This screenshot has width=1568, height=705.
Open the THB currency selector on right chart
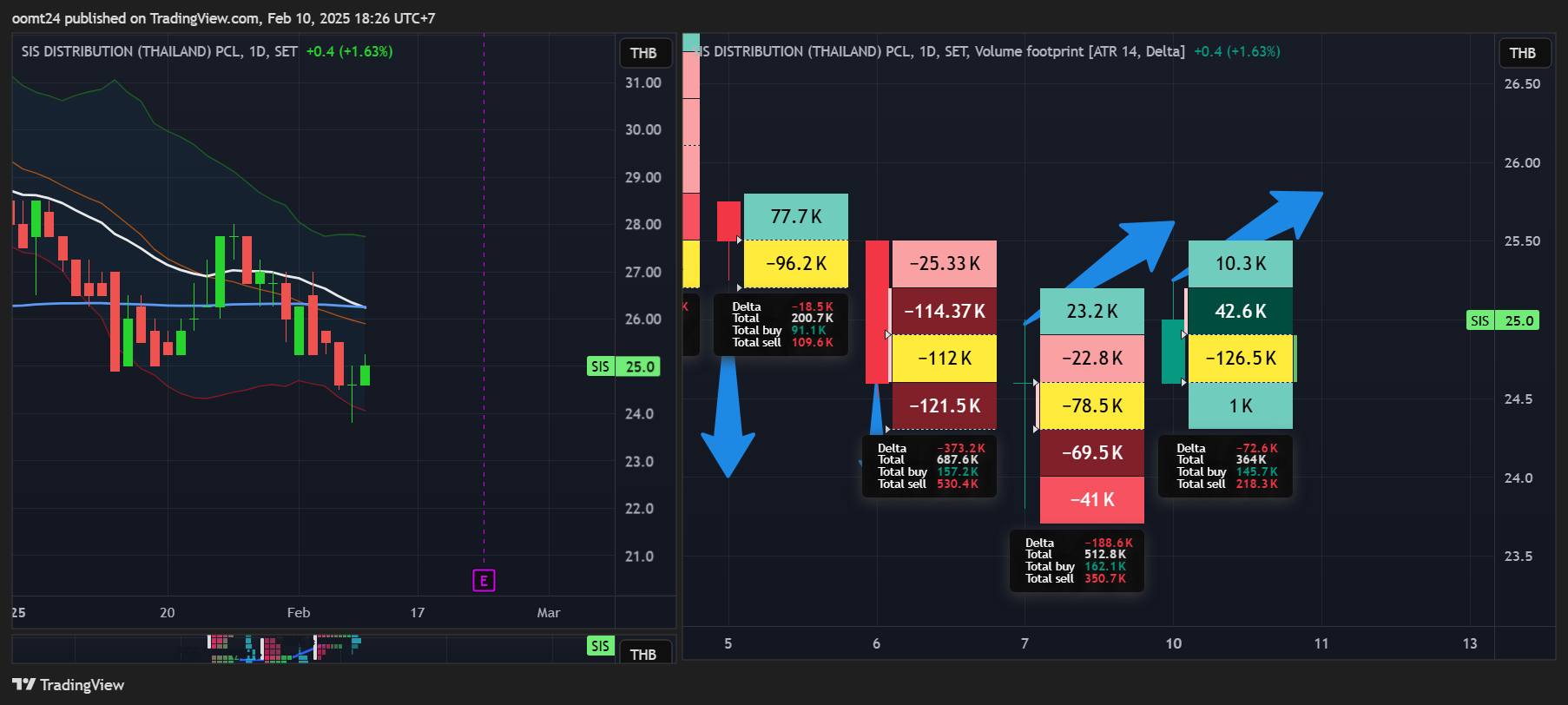click(x=1522, y=53)
